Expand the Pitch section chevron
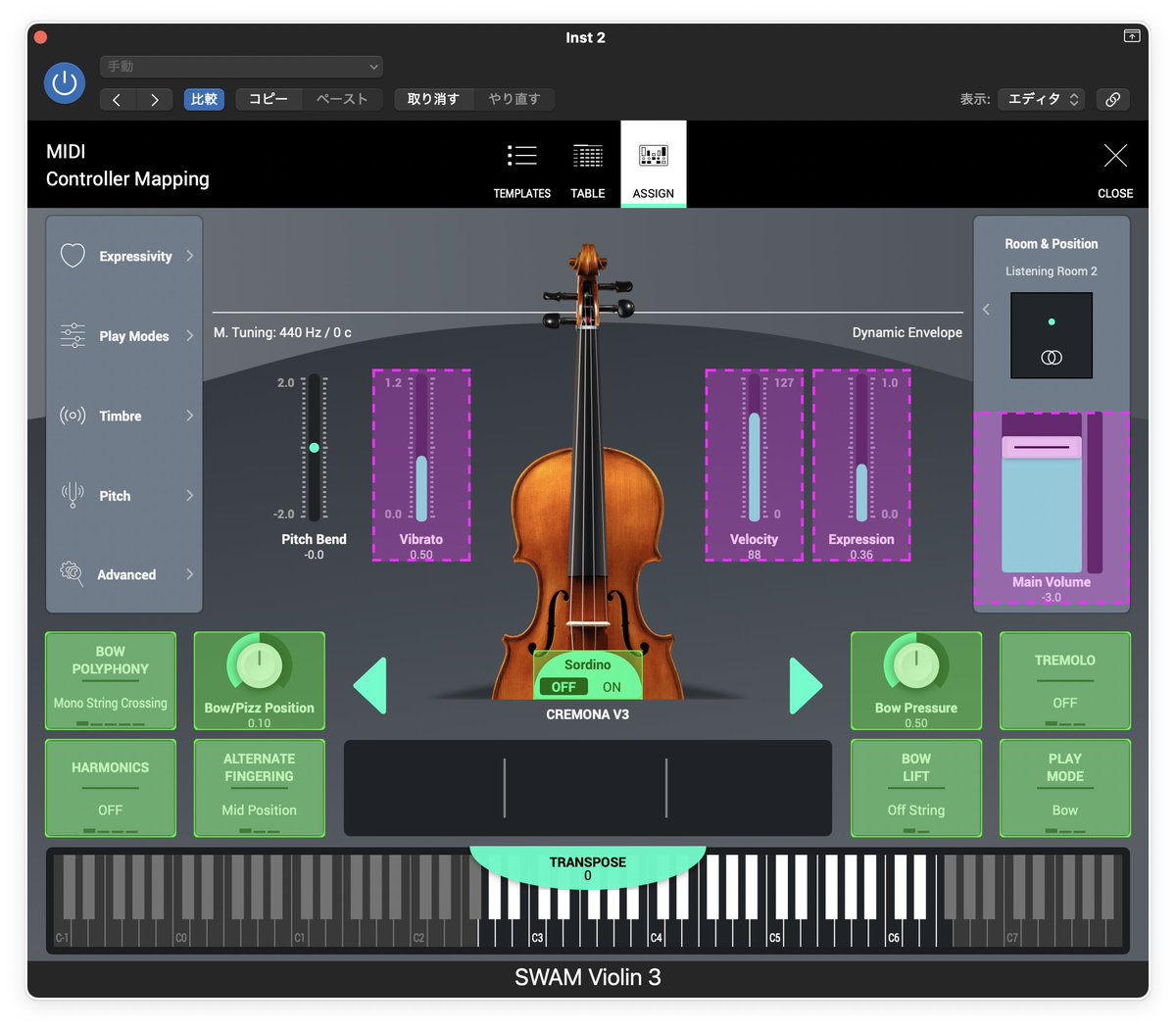Screen dimensions: 1176x1030 [x=190, y=495]
